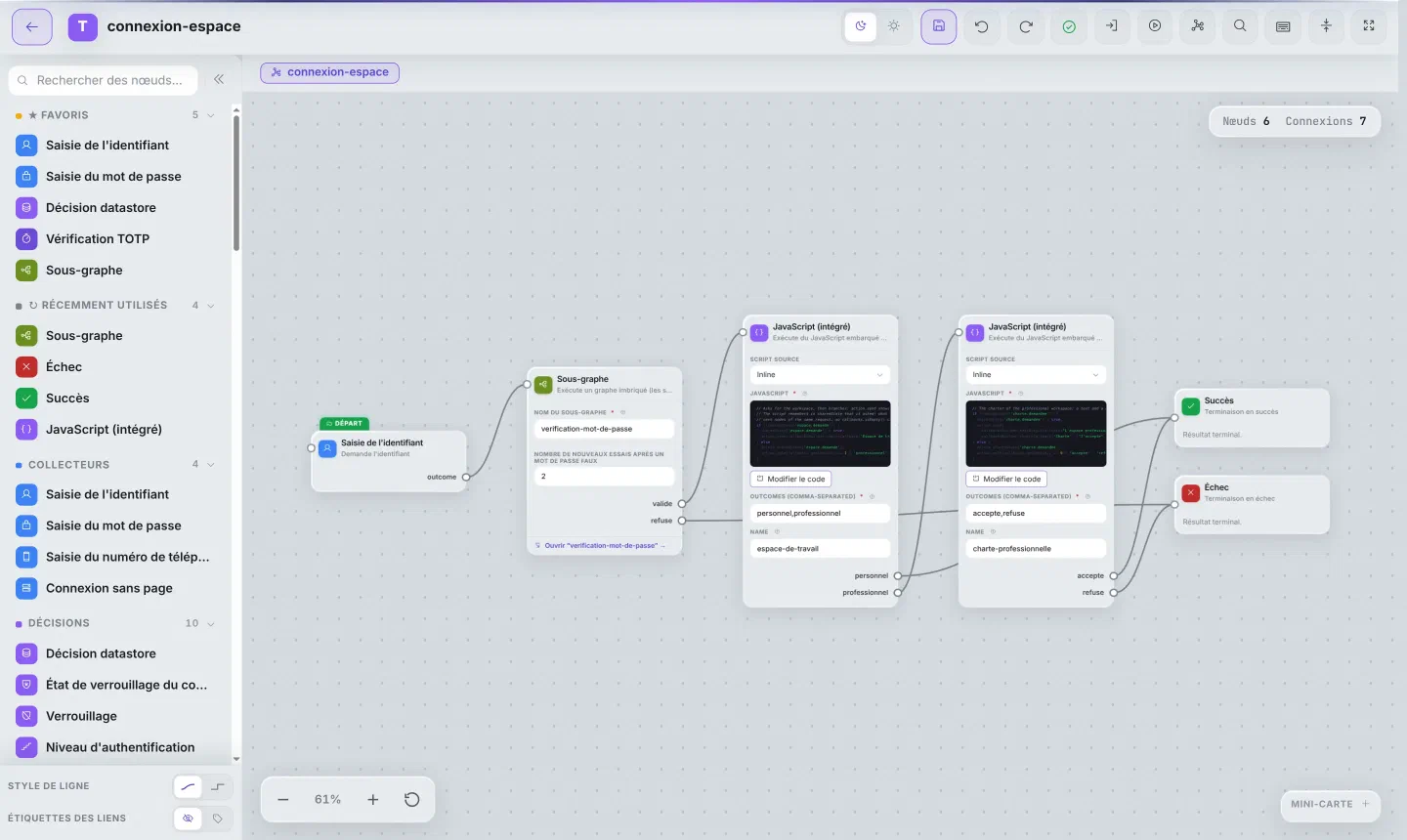Image resolution: width=1407 pixels, height=840 pixels.
Task: Go back using the arrow button
Action: coord(31,26)
